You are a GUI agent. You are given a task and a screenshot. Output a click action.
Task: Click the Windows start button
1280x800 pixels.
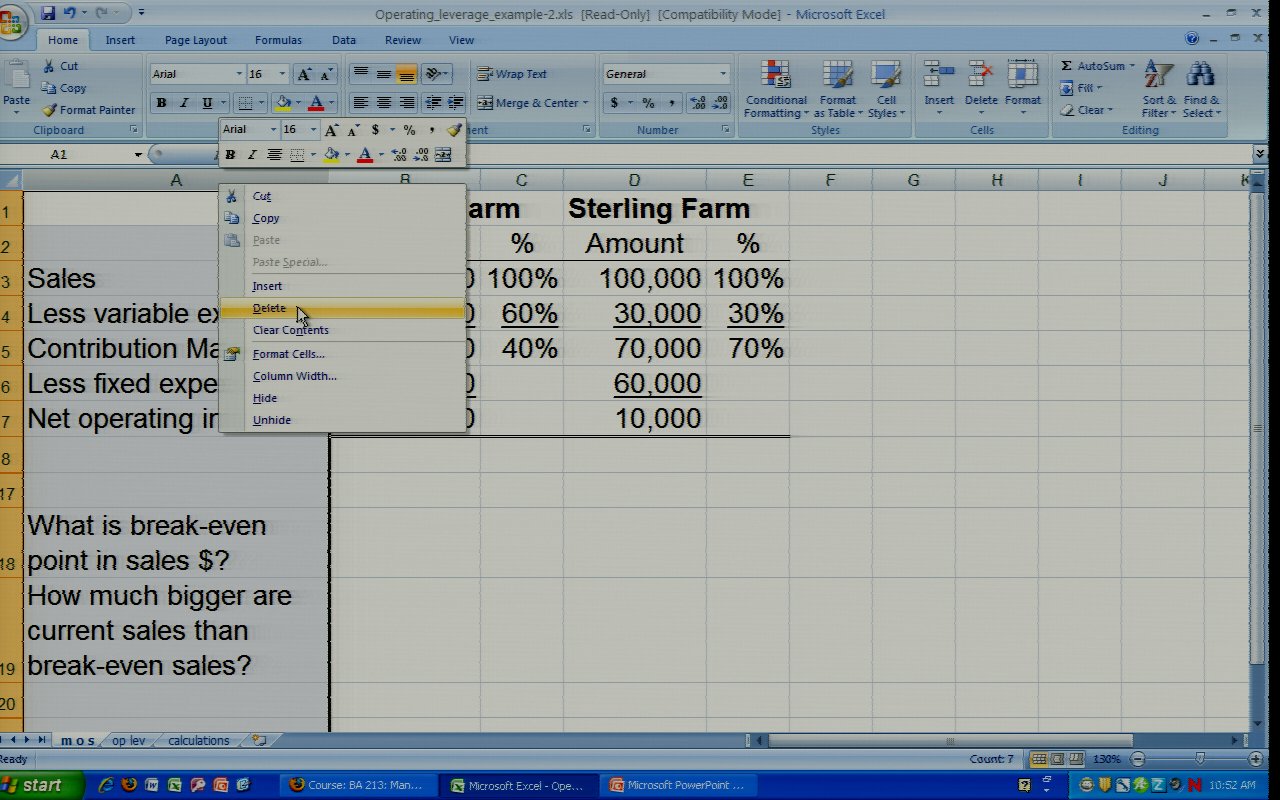36,785
